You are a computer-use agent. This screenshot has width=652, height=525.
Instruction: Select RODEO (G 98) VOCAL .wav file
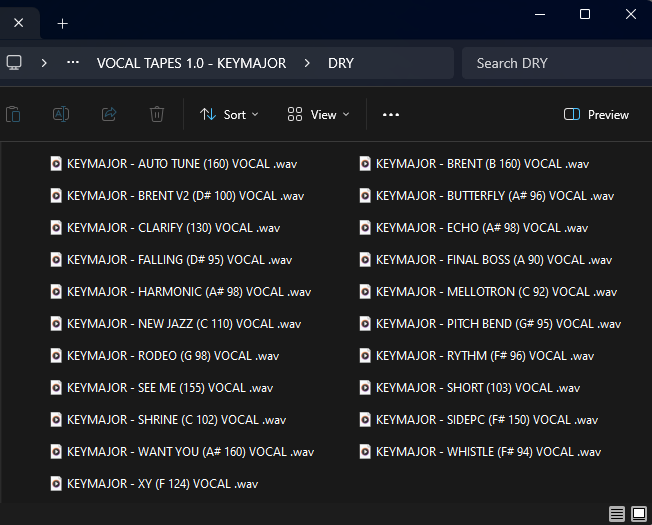point(165,356)
